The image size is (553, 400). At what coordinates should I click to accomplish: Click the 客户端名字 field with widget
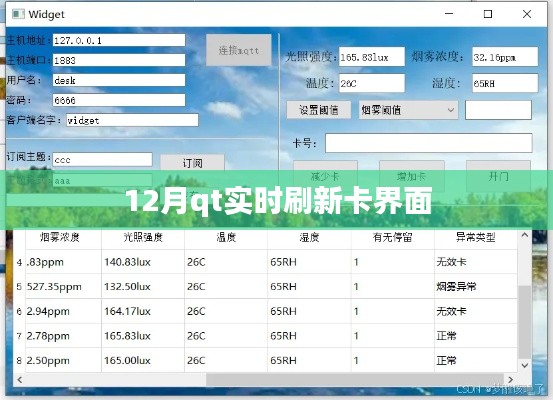[132, 120]
